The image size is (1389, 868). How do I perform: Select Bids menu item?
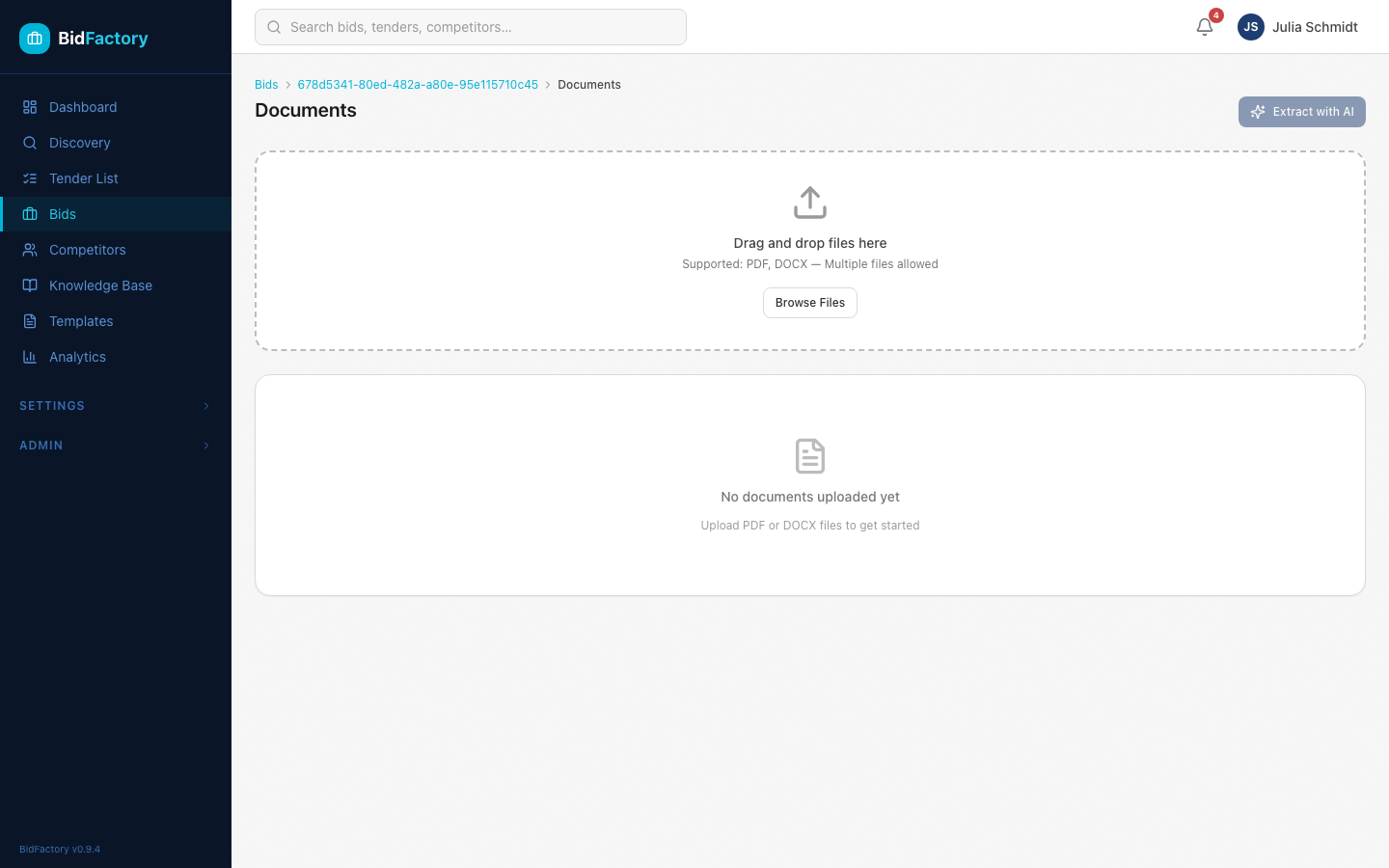tap(116, 214)
